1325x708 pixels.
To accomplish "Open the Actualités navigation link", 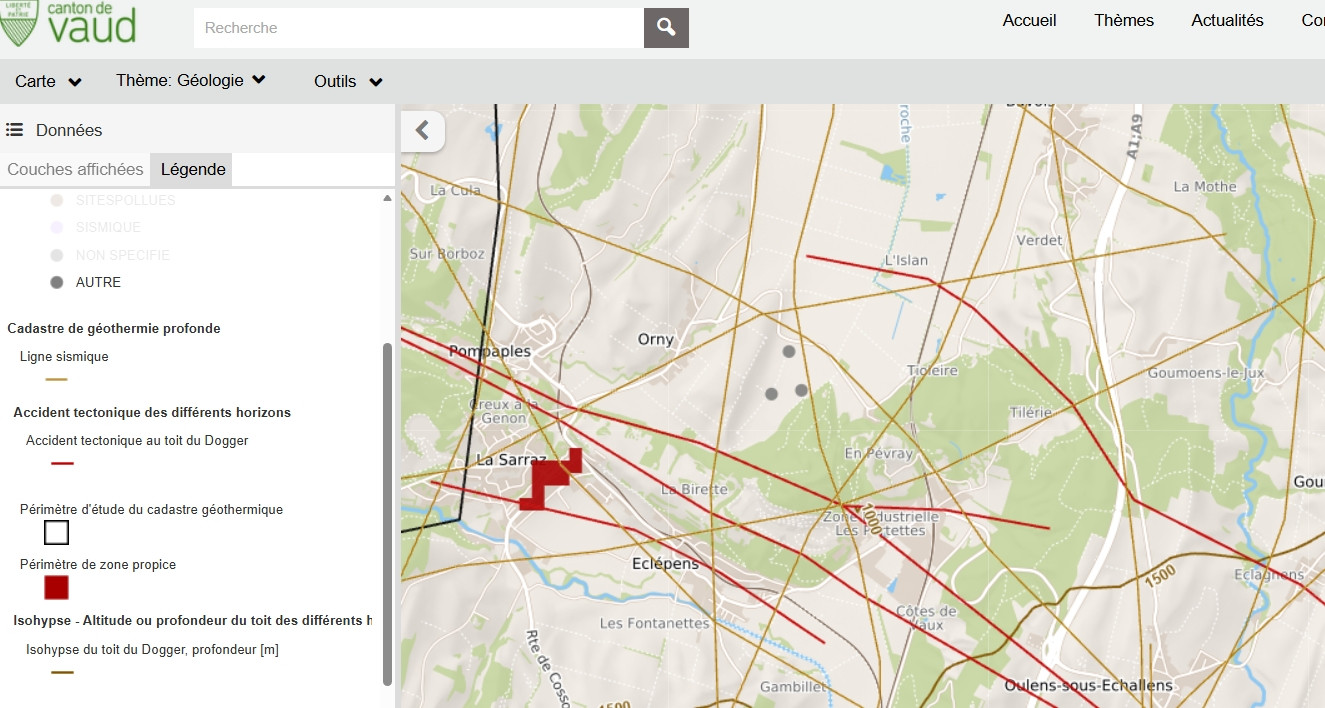I will [1227, 21].
